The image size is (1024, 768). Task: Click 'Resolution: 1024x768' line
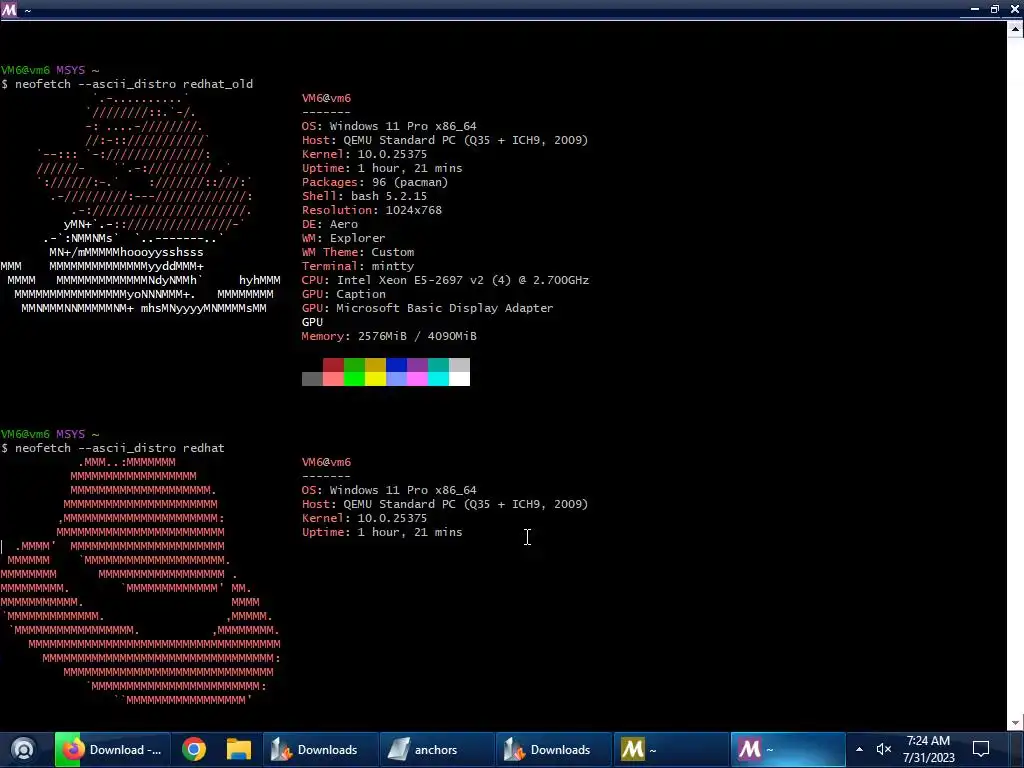click(x=372, y=210)
